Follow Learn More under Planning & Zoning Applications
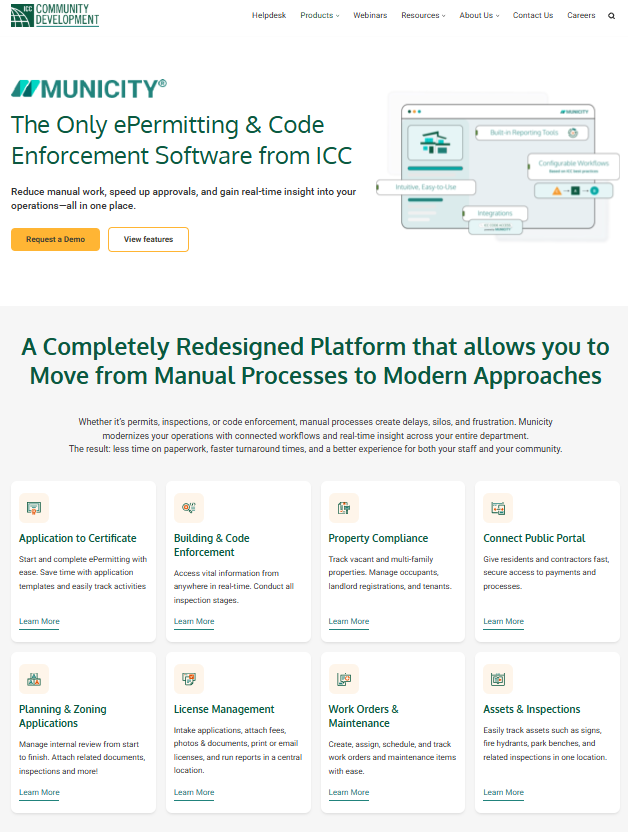The width and height of the screenshot is (628, 832). 39,792
